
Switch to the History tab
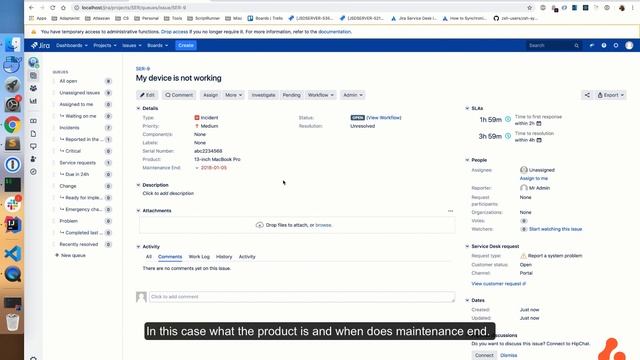[224, 257]
